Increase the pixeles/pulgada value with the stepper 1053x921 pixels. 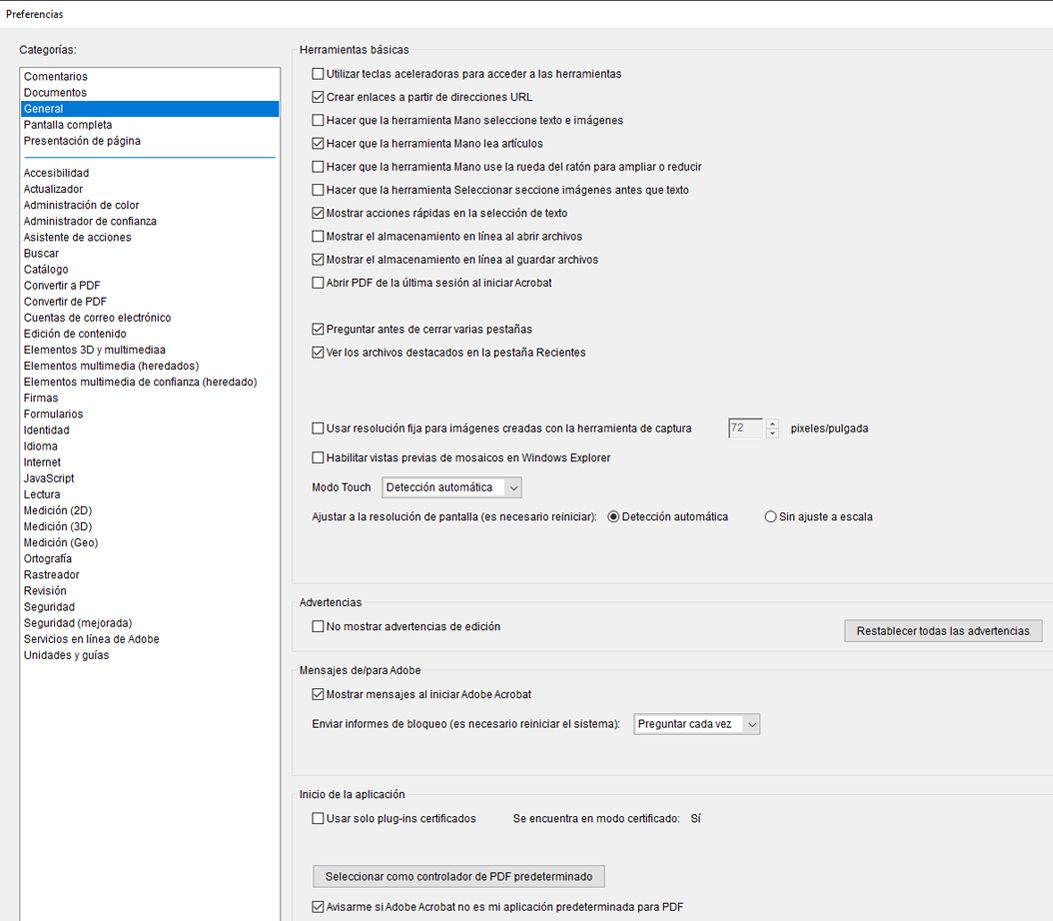(x=772, y=423)
